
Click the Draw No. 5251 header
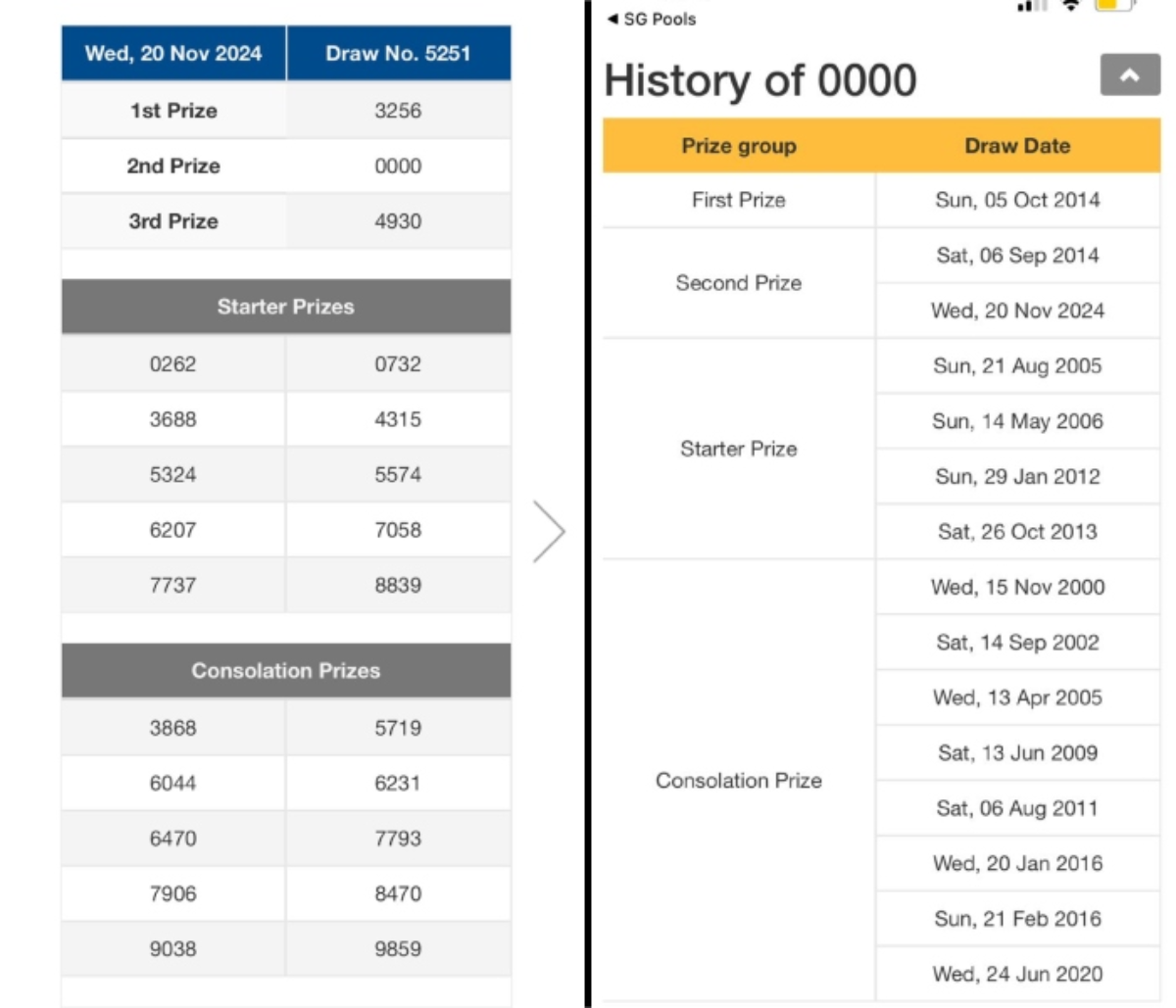pos(398,53)
